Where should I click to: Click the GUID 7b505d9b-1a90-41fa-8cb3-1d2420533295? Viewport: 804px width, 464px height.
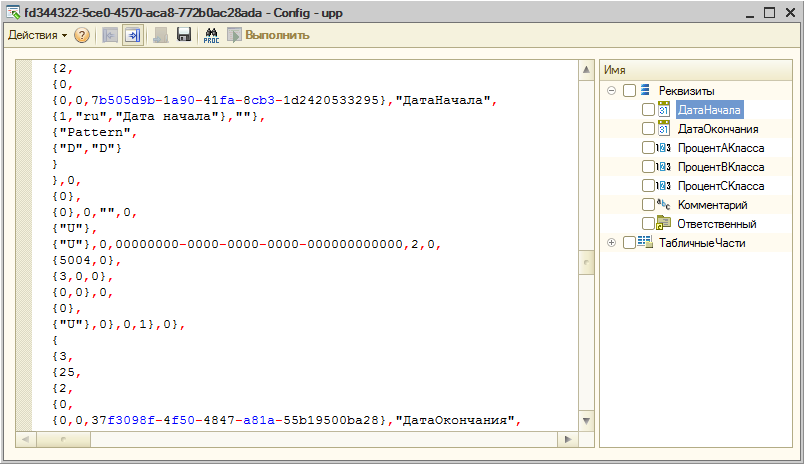point(235,100)
